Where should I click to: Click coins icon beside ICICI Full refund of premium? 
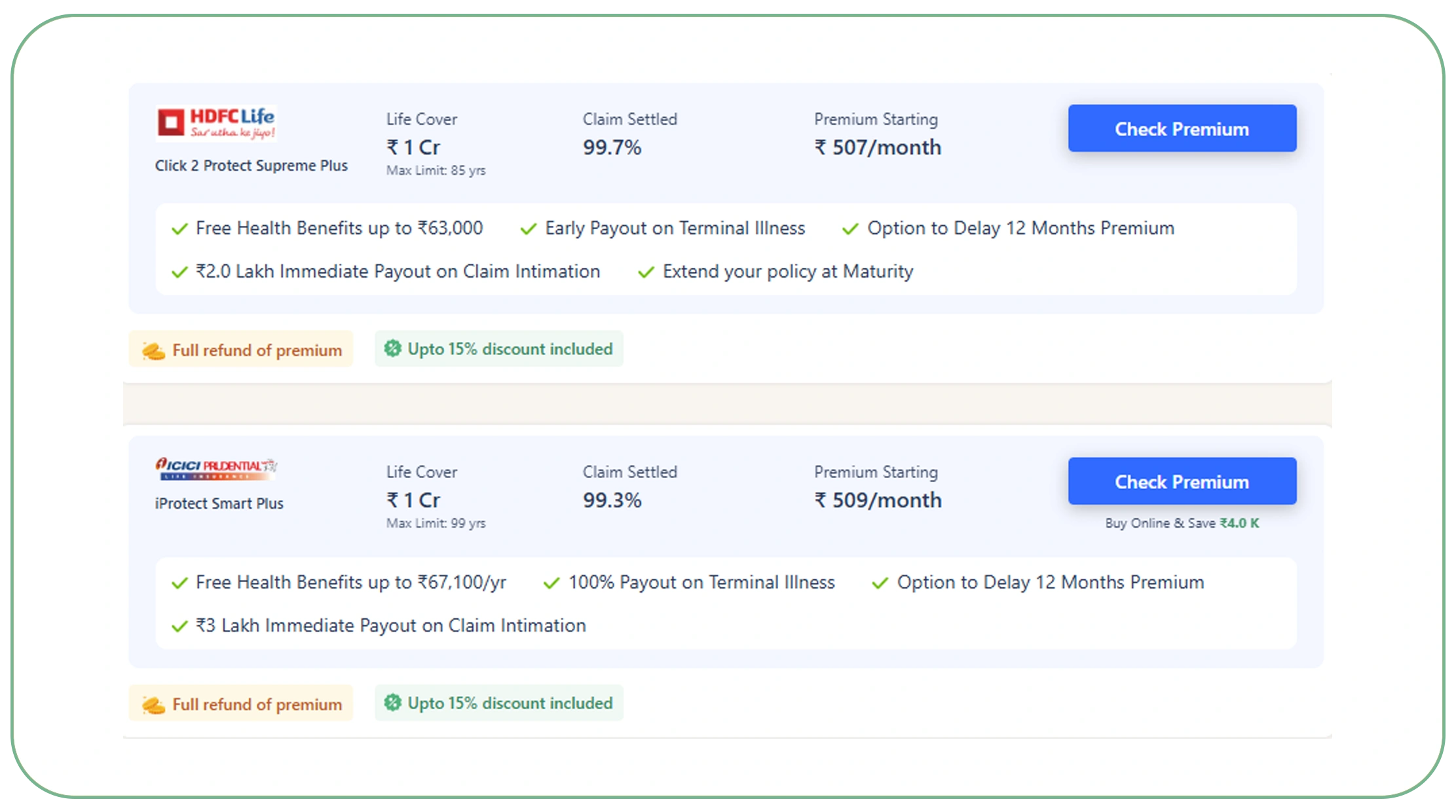pos(154,705)
